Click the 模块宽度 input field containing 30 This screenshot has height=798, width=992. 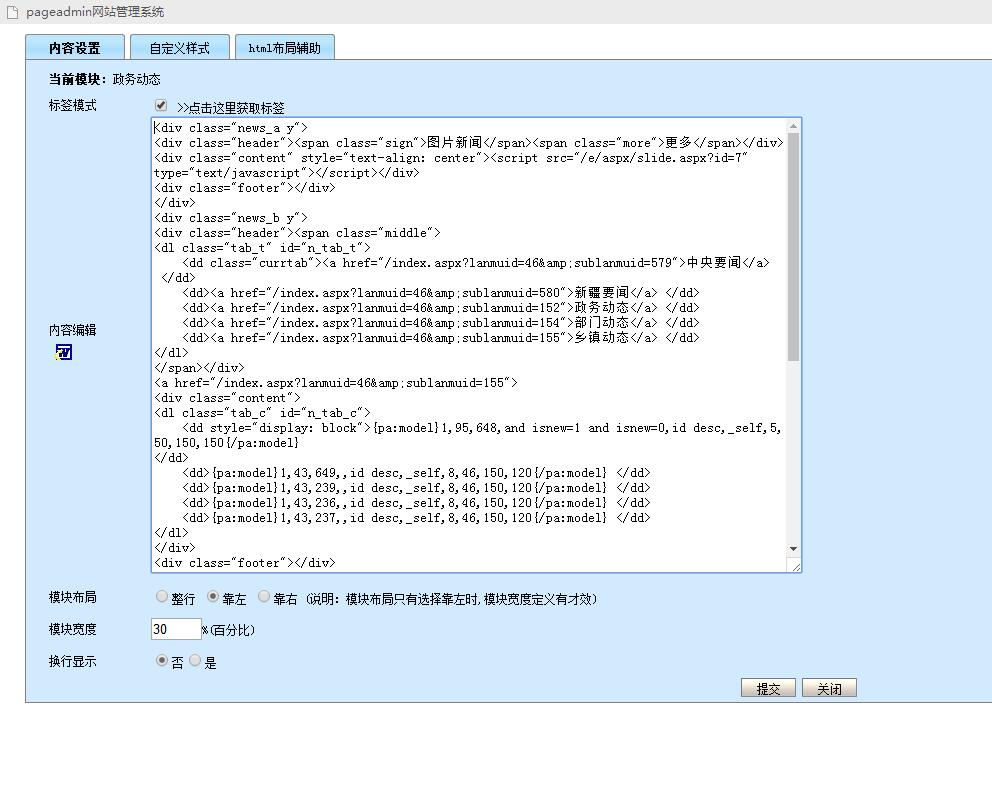(176, 629)
